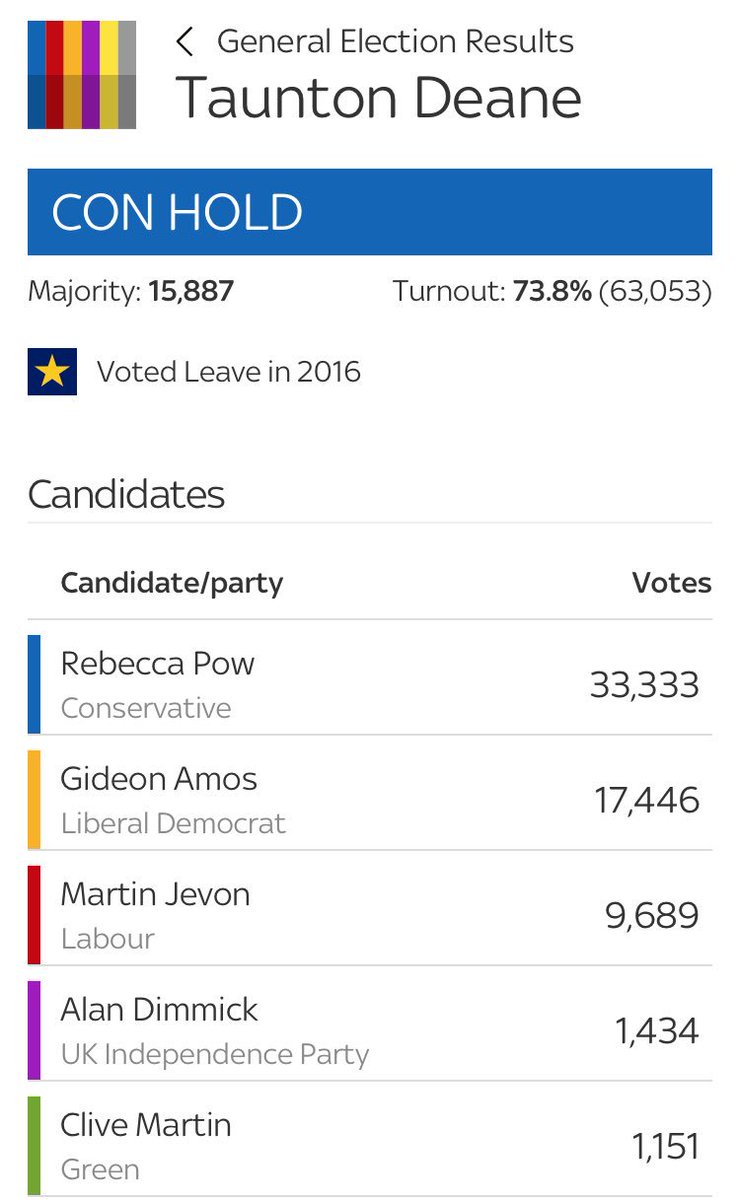Select Martin Jevon's Labour row
Viewport: 739px width, 1200px height.
click(x=370, y=915)
